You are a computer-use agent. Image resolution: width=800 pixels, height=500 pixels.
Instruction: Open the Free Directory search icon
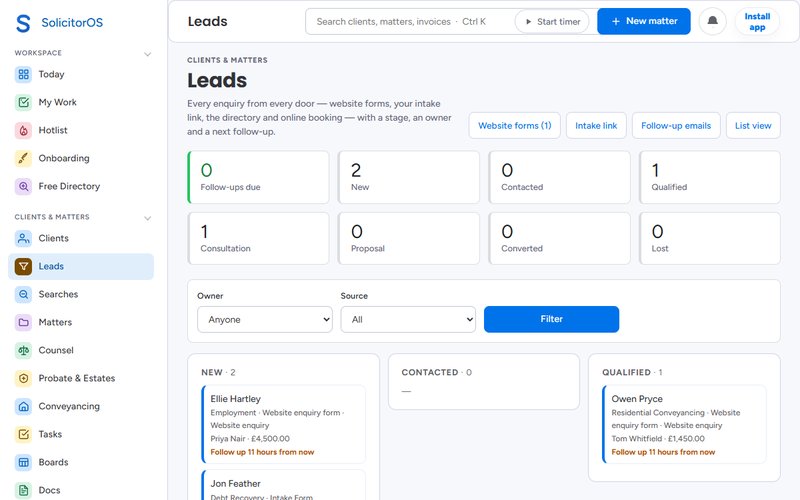pyautogui.click(x=23, y=187)
